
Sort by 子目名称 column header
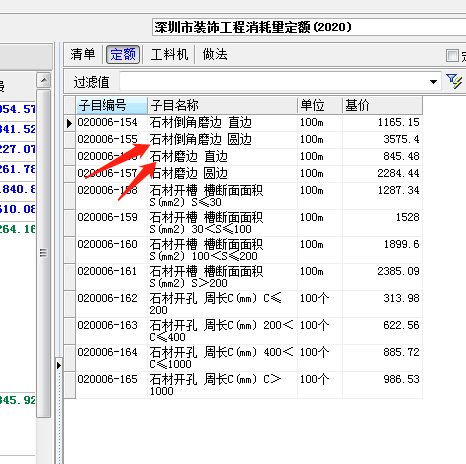pos(222,106)
